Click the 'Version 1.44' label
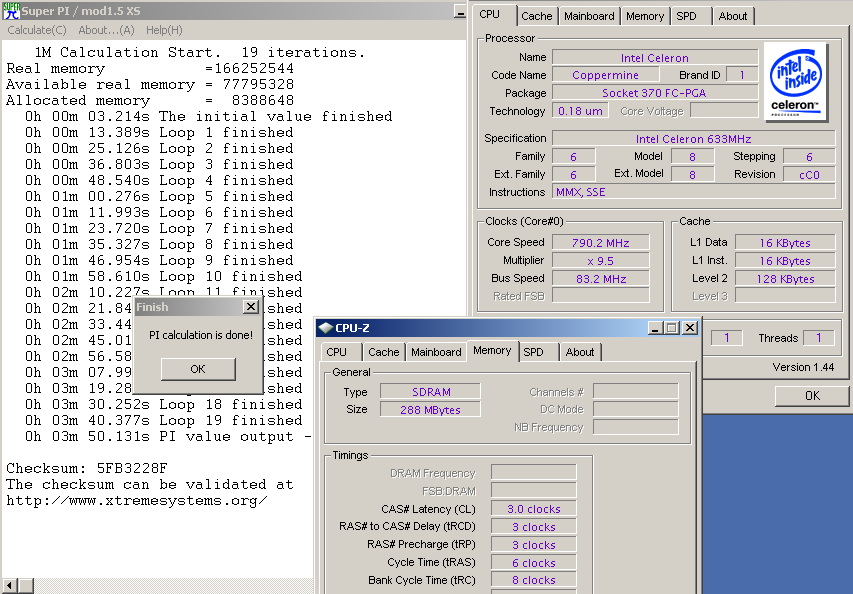The image size is (853, 594). tap(803, 367)
